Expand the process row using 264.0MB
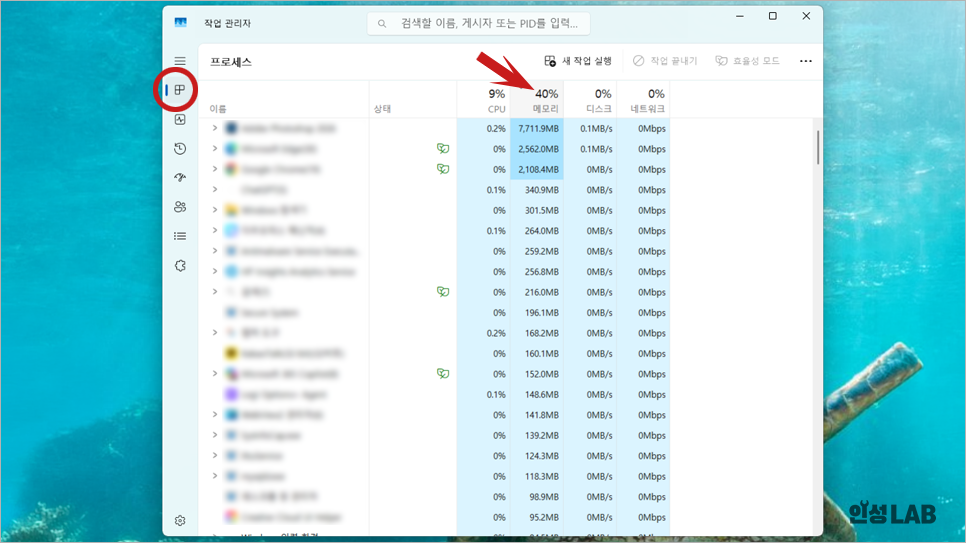The height and width of the screenshot is (543, 966). pyautogui.click(x=215, y=231)
